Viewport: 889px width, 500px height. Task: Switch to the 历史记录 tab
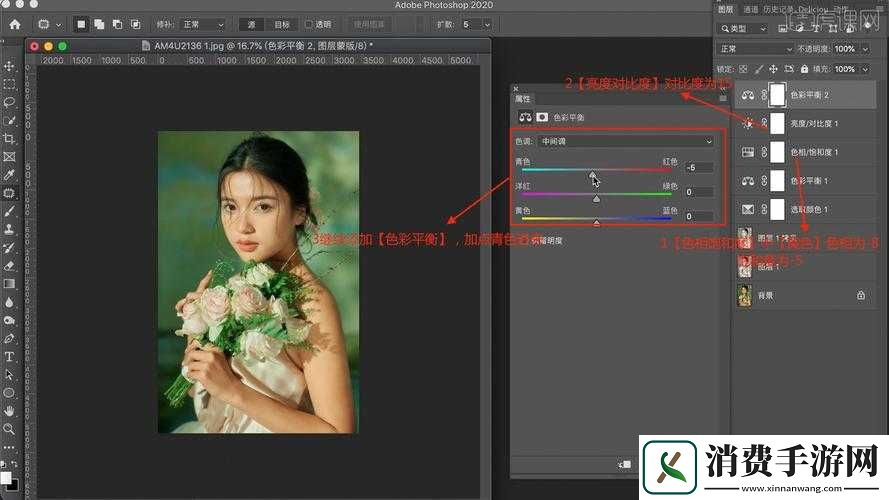click(x=777, y=9)
